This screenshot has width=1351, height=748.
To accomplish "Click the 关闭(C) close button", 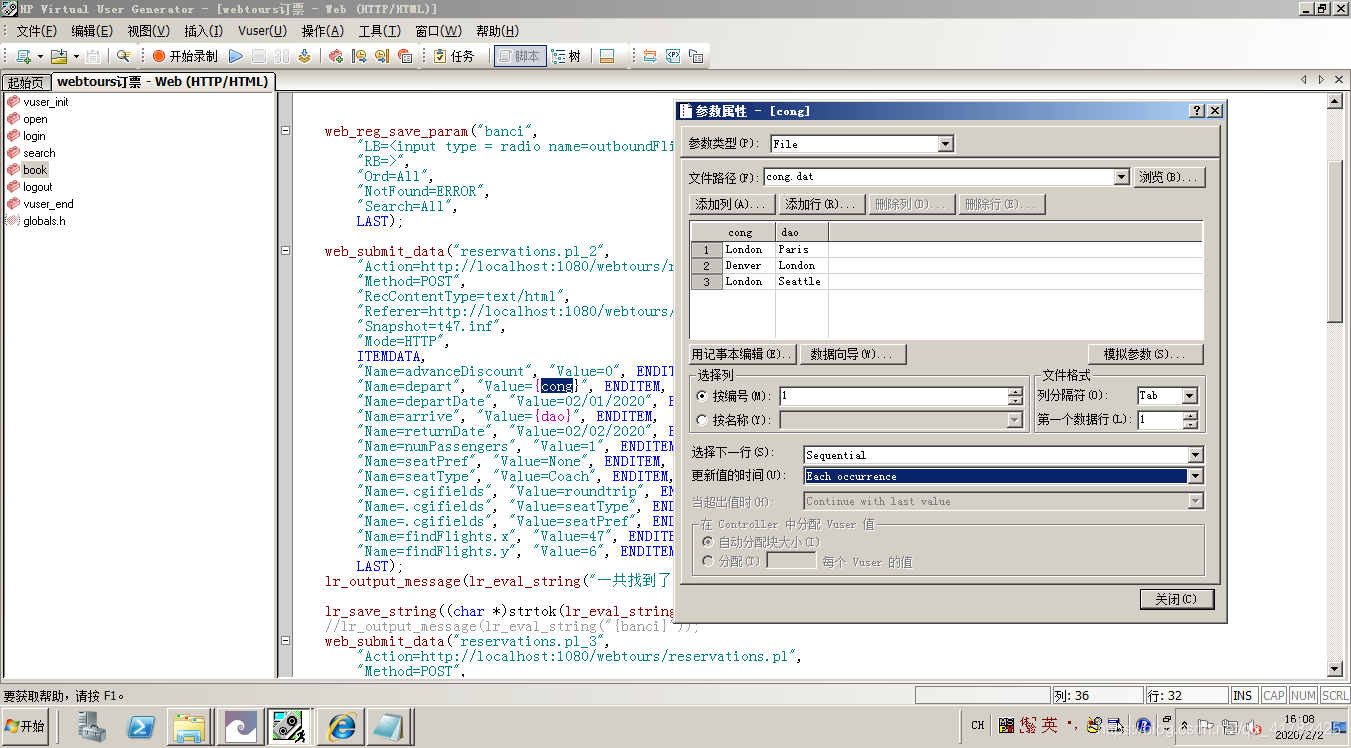I will click(1177, 599).
